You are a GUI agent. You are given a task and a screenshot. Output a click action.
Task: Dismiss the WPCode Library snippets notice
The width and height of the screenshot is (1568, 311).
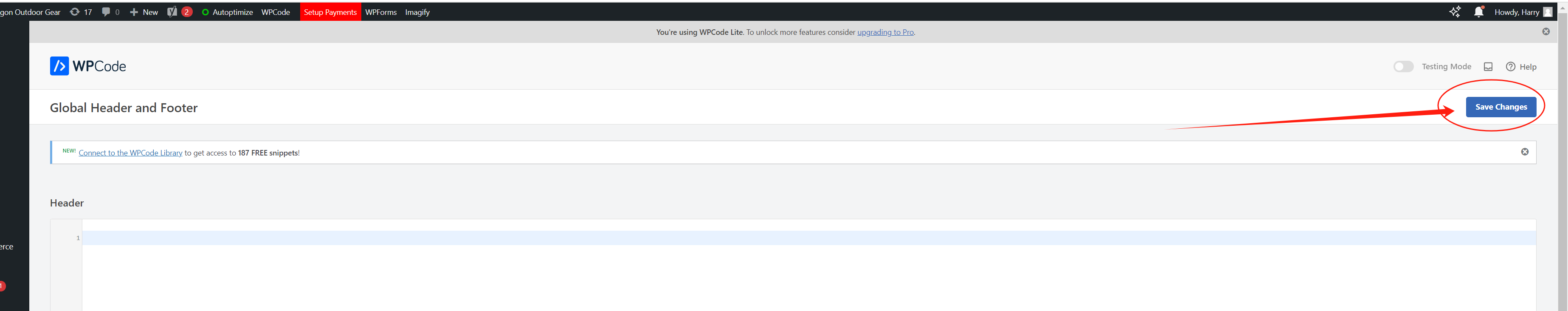point(1524,152)
